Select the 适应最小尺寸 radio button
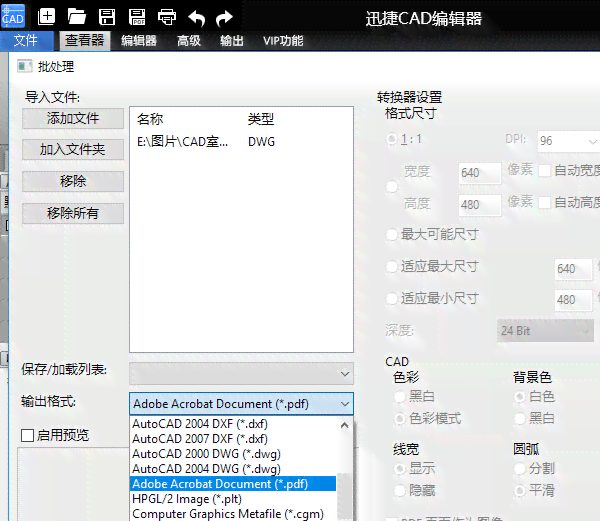The image size is (600, 521). (392, 298)
